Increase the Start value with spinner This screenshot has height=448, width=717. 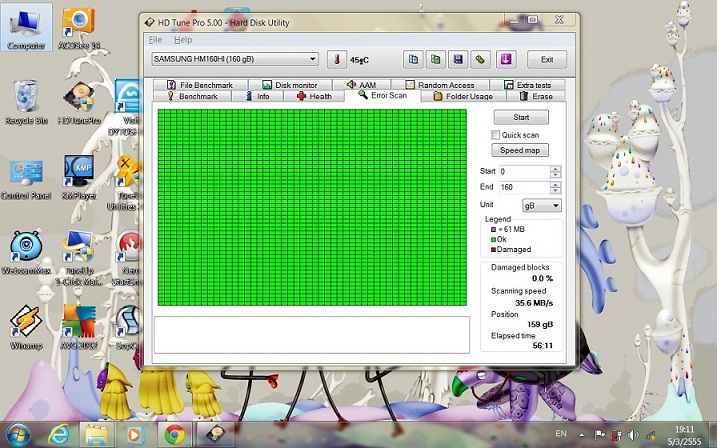(x=555, y=168)
